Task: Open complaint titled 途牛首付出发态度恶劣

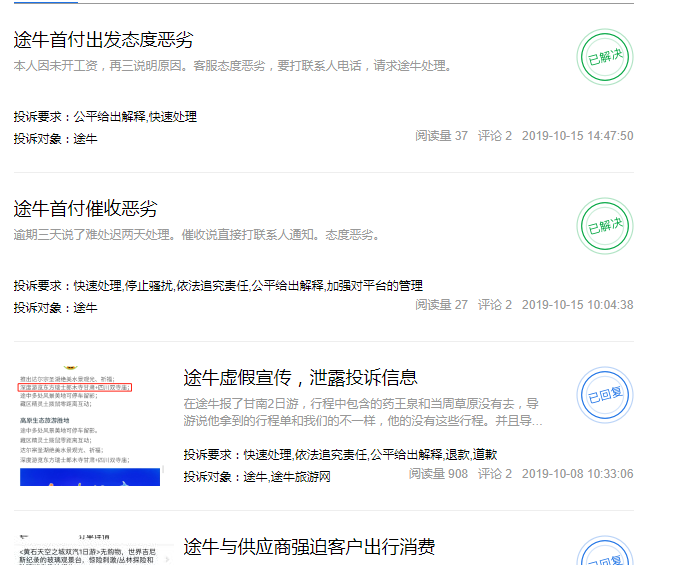Action: click(103, 40)
